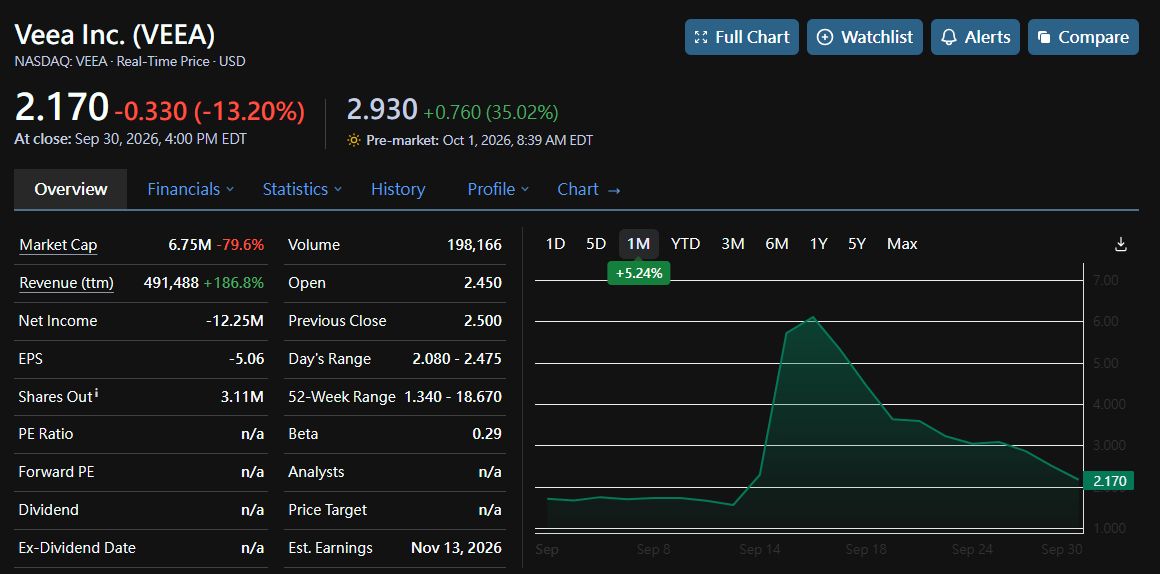Viewport: 1160px width, 574px height.
Task: Open the Market Cap link
Action: [58, 245]
